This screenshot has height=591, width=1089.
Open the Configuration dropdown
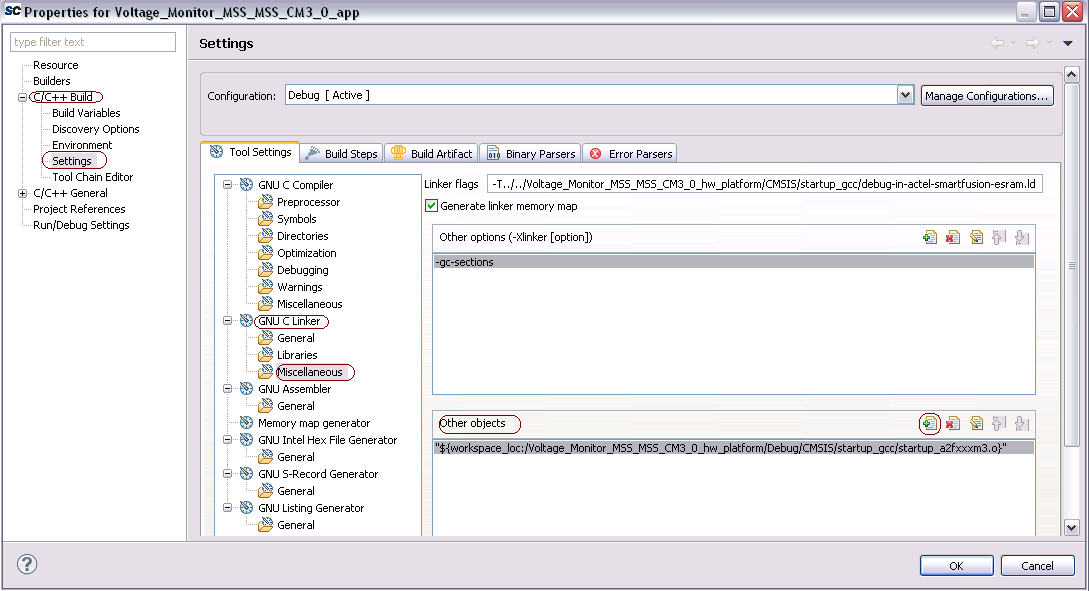pos(905,94)
